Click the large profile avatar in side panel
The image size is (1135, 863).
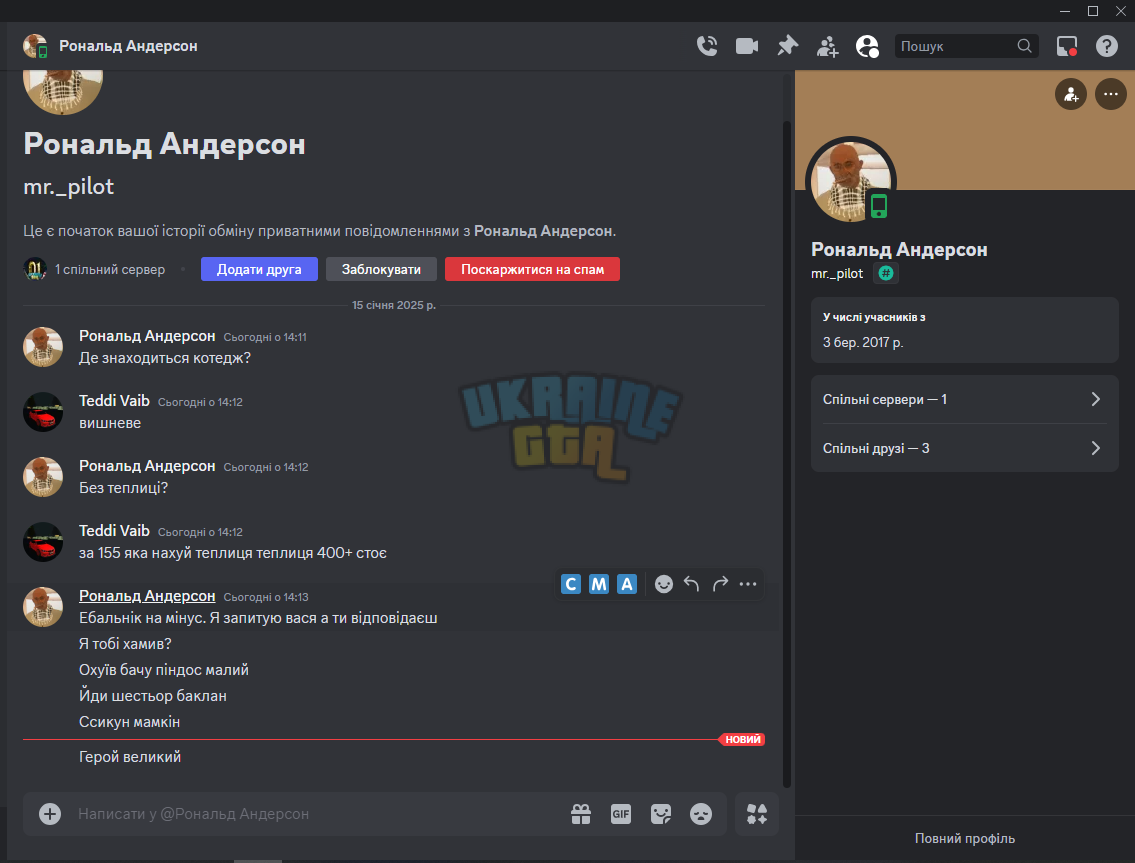point(850,181)
